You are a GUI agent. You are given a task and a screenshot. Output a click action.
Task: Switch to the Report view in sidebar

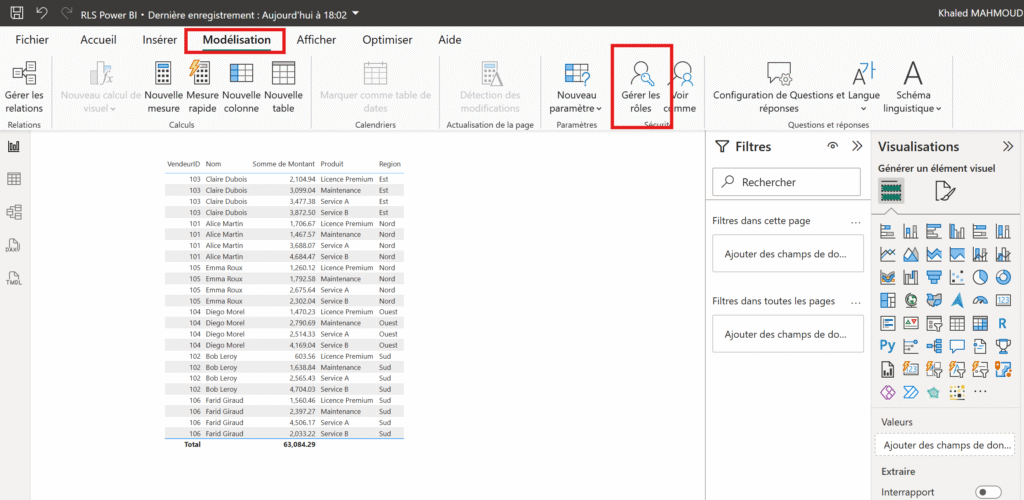(x=14, y=147)
